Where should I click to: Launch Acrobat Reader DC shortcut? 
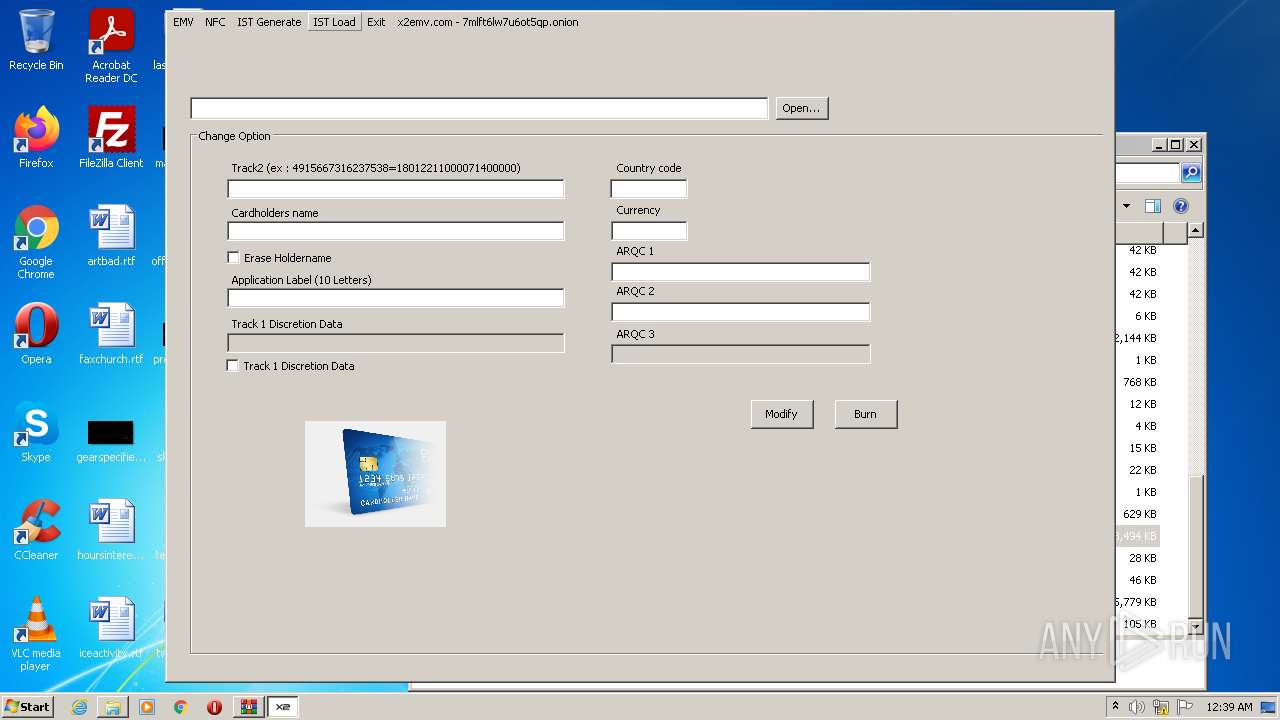tap(111, 46)
